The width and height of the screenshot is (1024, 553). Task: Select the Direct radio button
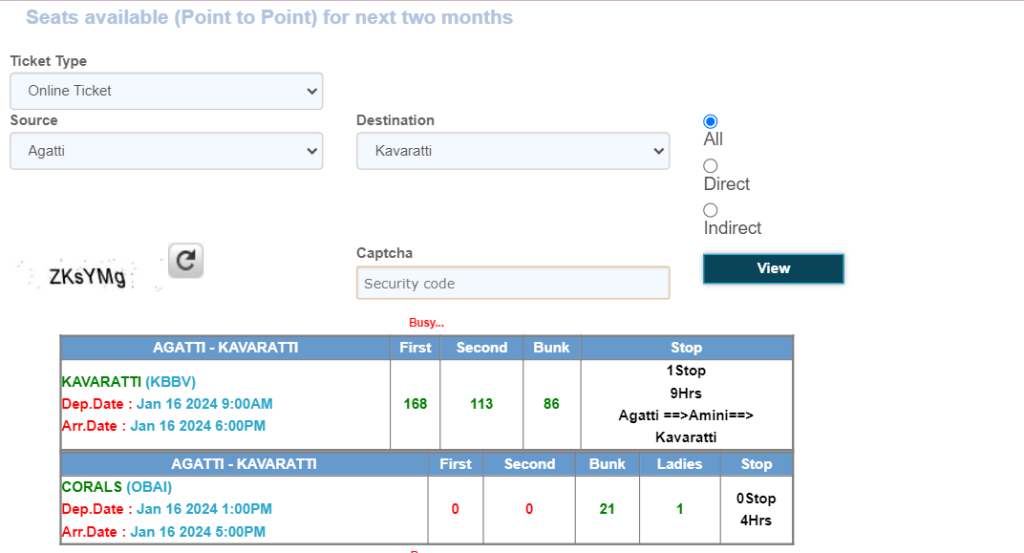[x=711, y=166]
